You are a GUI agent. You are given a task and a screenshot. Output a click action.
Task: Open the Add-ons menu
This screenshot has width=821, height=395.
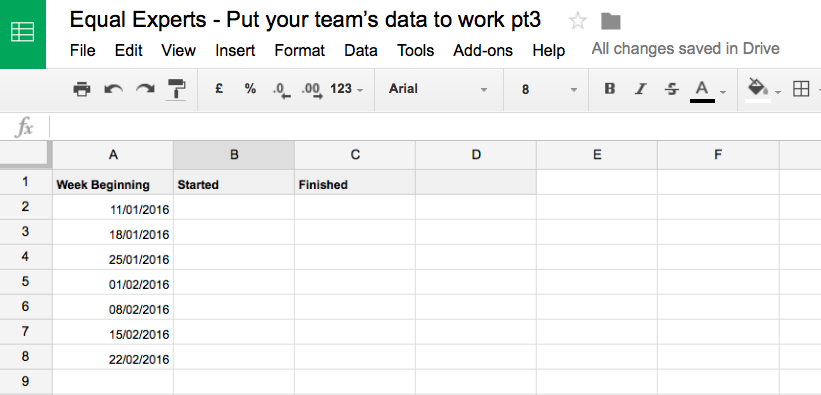pos(483,51)
